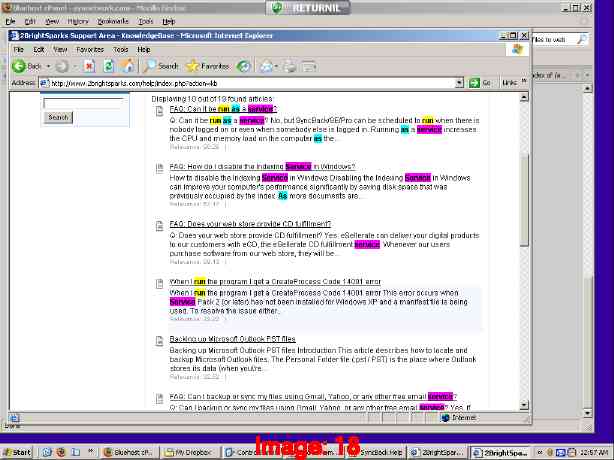
Task: Click IE status bar Internet zone indicator
Action: click(460, 417)
